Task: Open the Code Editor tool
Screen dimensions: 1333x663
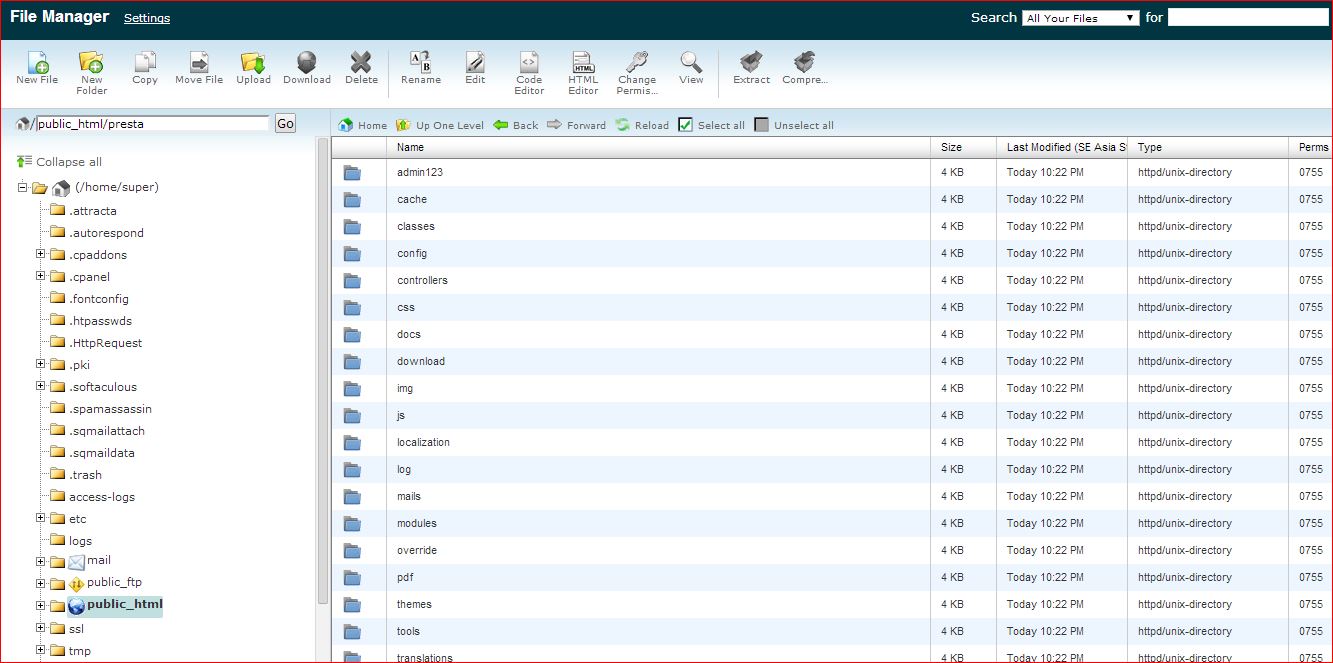Action: (x=529, y=63)
